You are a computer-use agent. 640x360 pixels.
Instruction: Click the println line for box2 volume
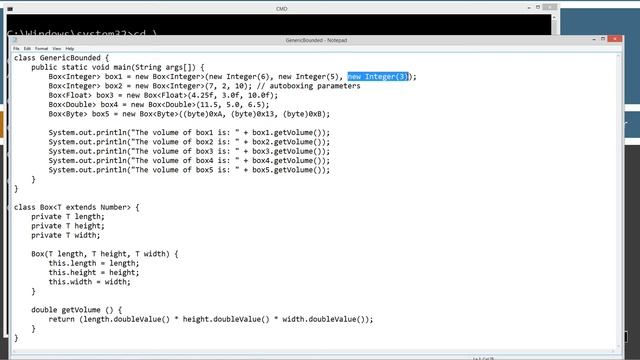pyautogui.click(x=189, y=142)
